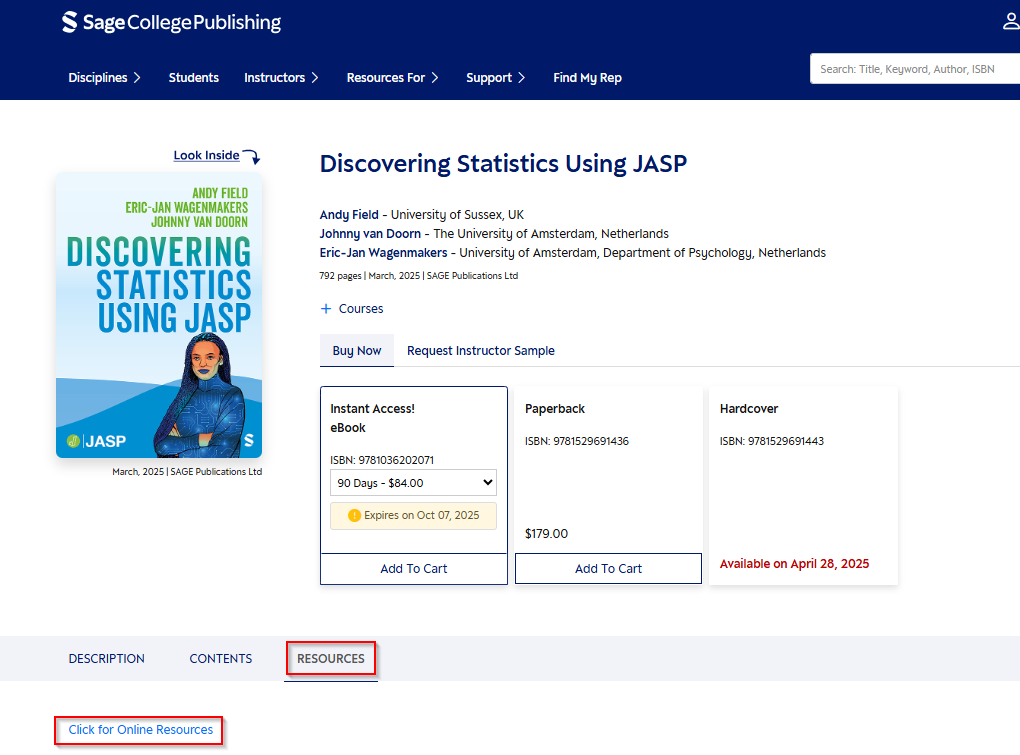Switch to Request Instructor Sample tab
The height and width of the screenshot is (755, 1020).
(481, 351)
